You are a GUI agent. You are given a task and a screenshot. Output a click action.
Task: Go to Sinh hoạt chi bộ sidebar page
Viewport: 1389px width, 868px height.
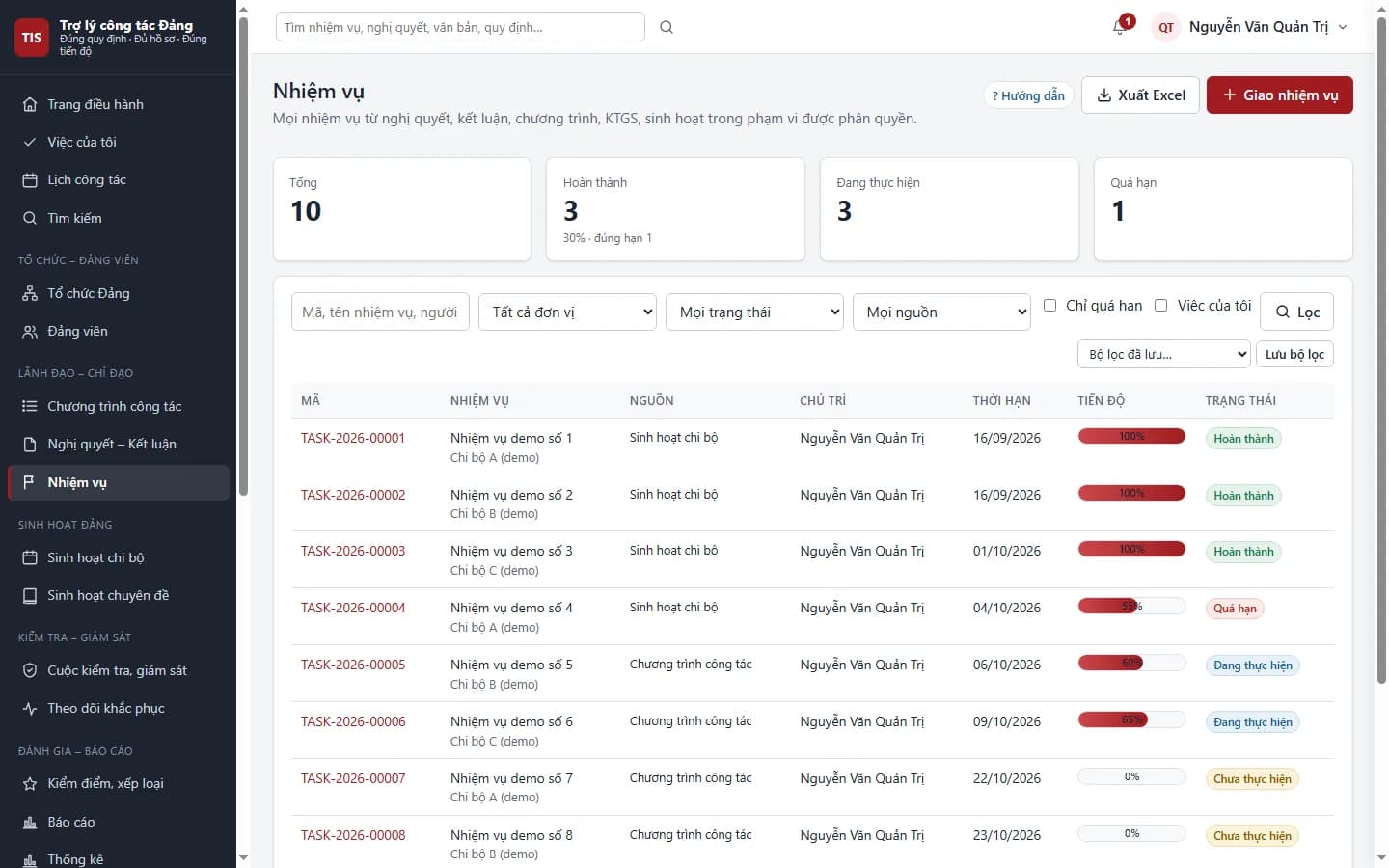[119, 557]
